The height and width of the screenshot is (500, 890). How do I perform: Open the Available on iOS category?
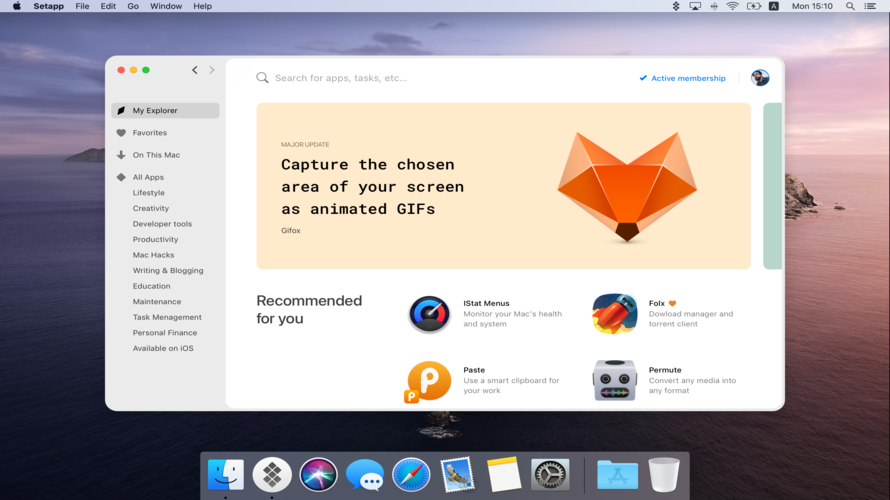coord(163,348)
